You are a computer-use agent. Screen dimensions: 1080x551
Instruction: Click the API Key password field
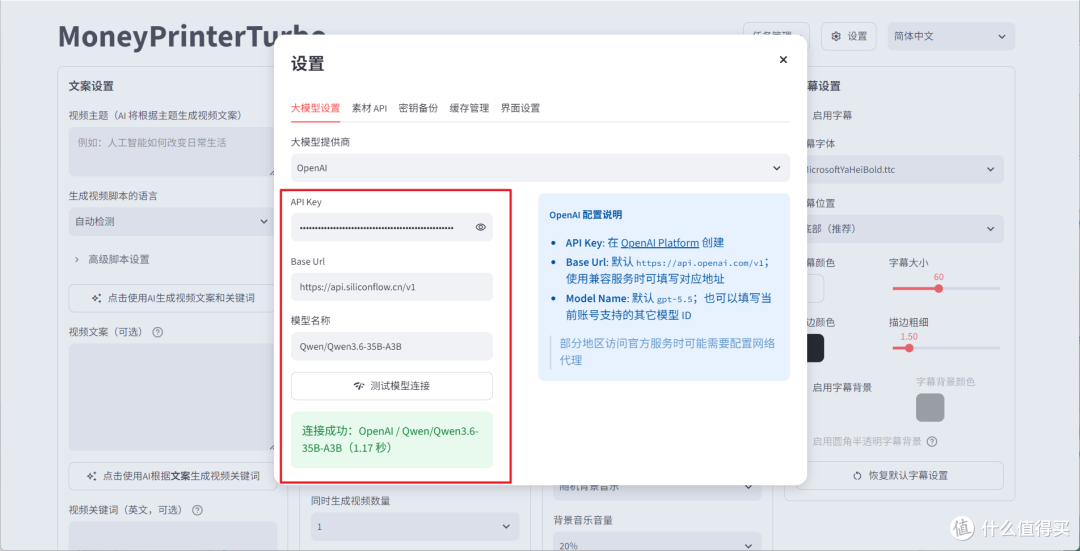[x=392, y=227]
